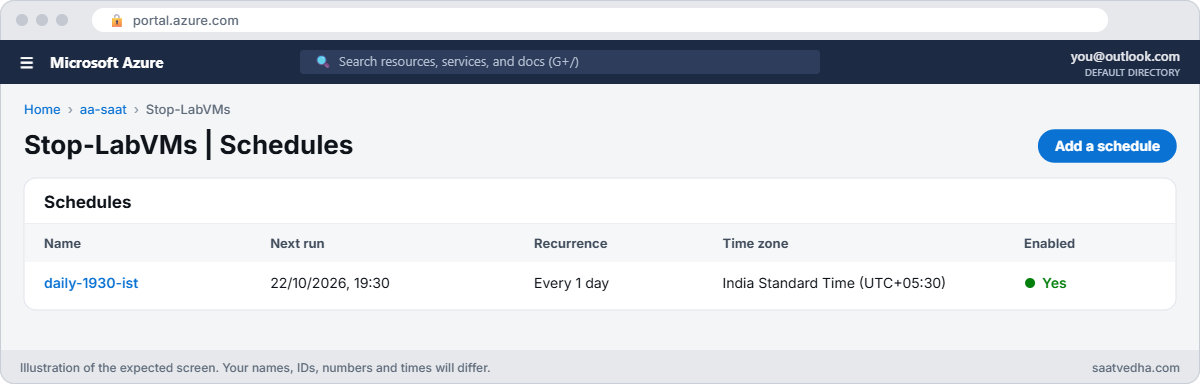Image resolution: width=1200 pixels, height=384 pixels.
Task: Open the daily-1930-ist schedule
Action: (x=91, y=283)
